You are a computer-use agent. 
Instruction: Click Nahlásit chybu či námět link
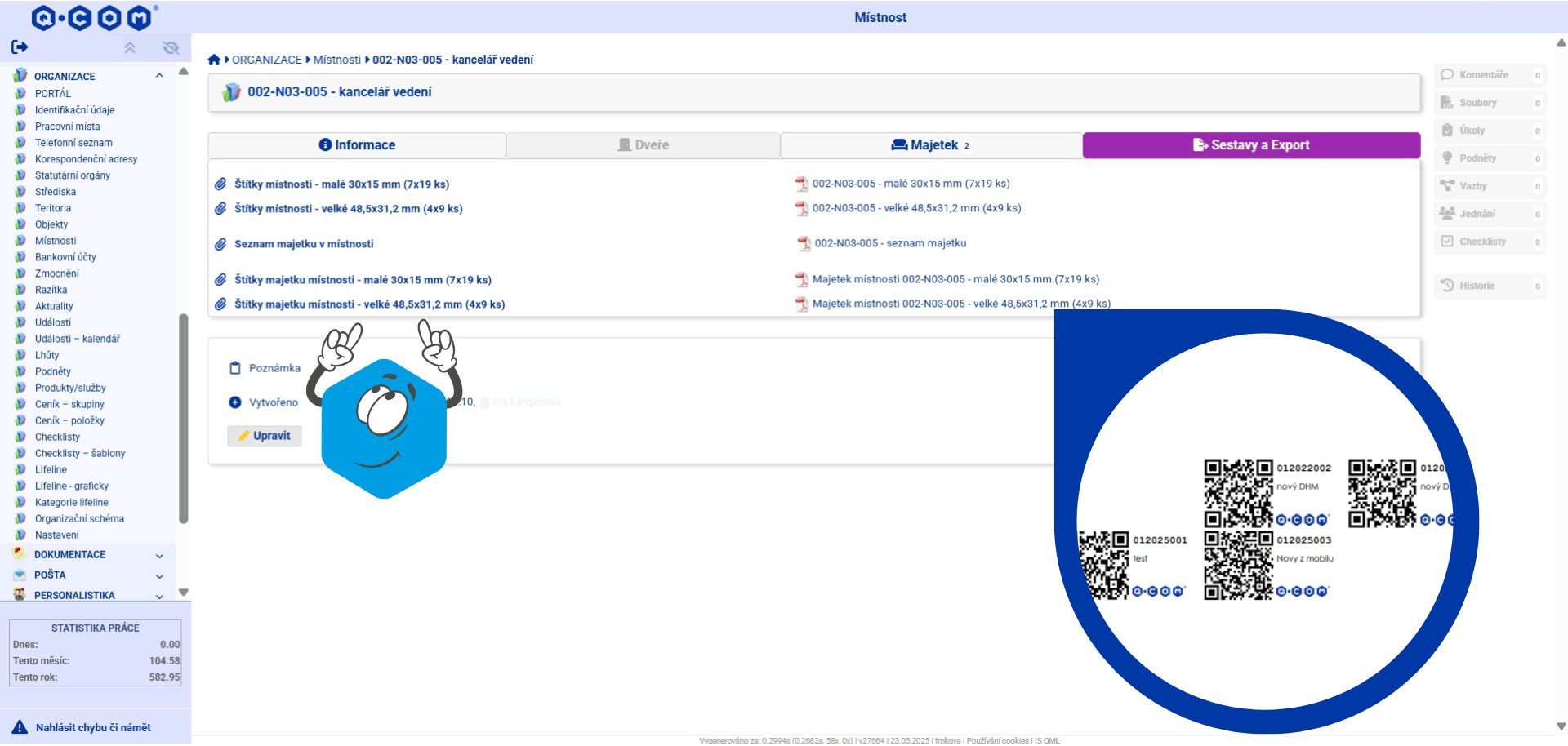[x=93, y=727]
